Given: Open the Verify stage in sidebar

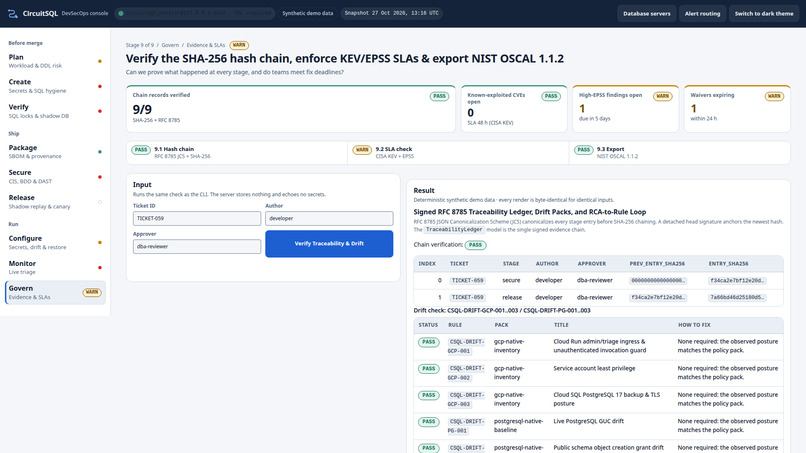Looking at the screenshot, I should [x=55, y=111].
